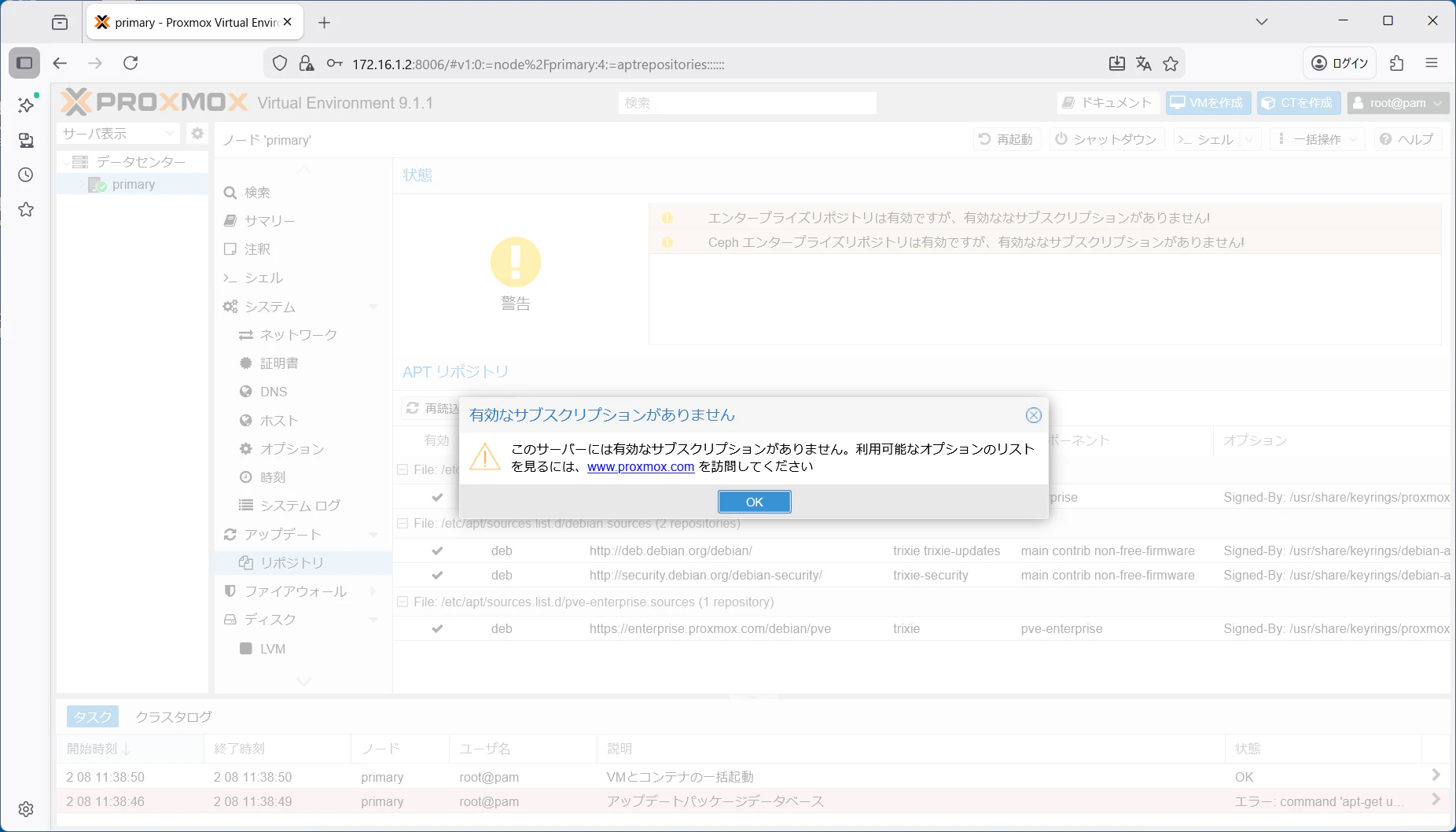Click the シャットダウン button
1456x832 pixels.
1106,139
